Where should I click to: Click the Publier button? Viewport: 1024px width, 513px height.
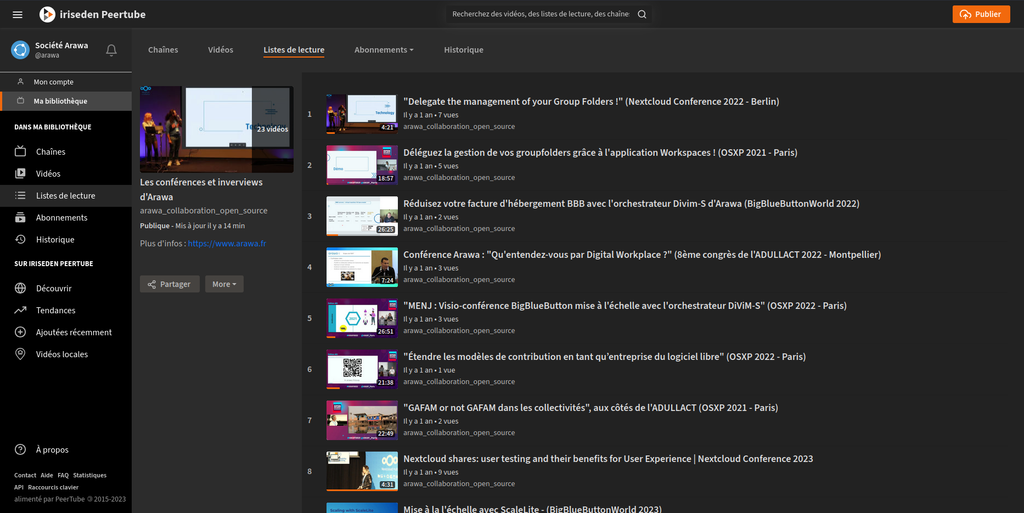[x=981, y=14]
